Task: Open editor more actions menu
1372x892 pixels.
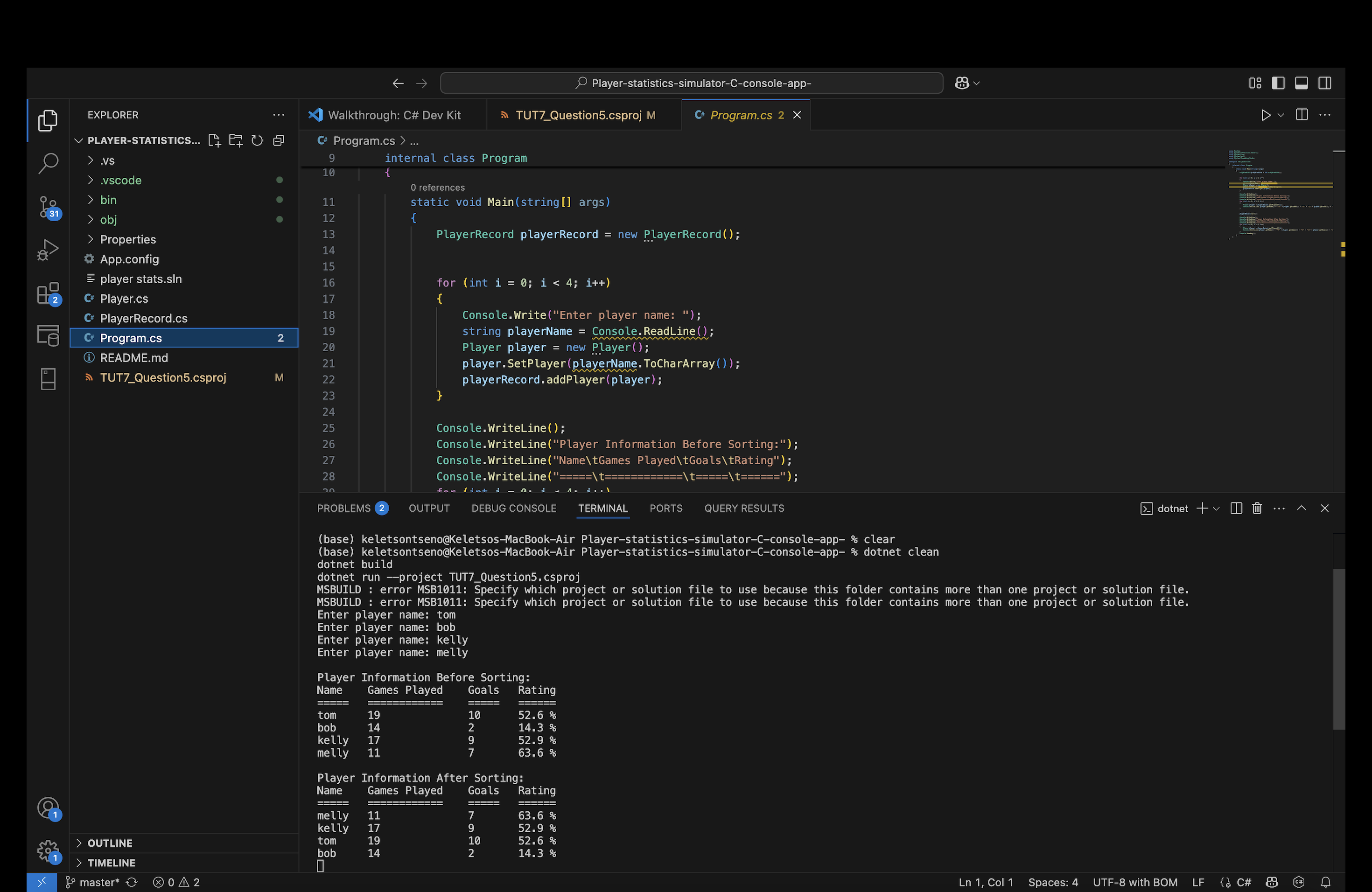Action: click(x=1325, y=115)
